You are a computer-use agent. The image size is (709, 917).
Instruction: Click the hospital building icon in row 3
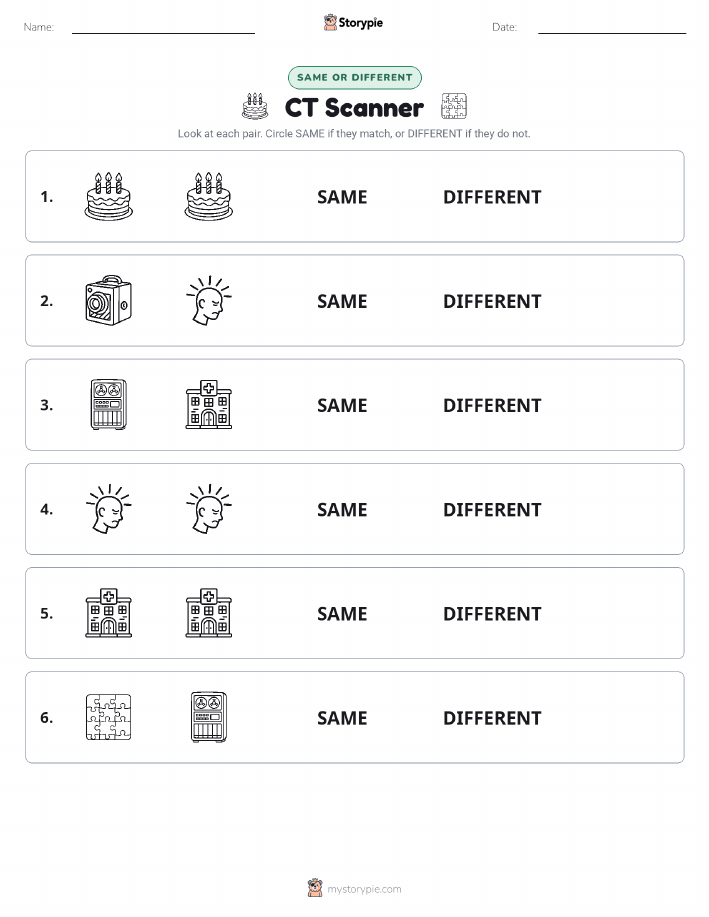pyautogui.click(x=209, y=405)
